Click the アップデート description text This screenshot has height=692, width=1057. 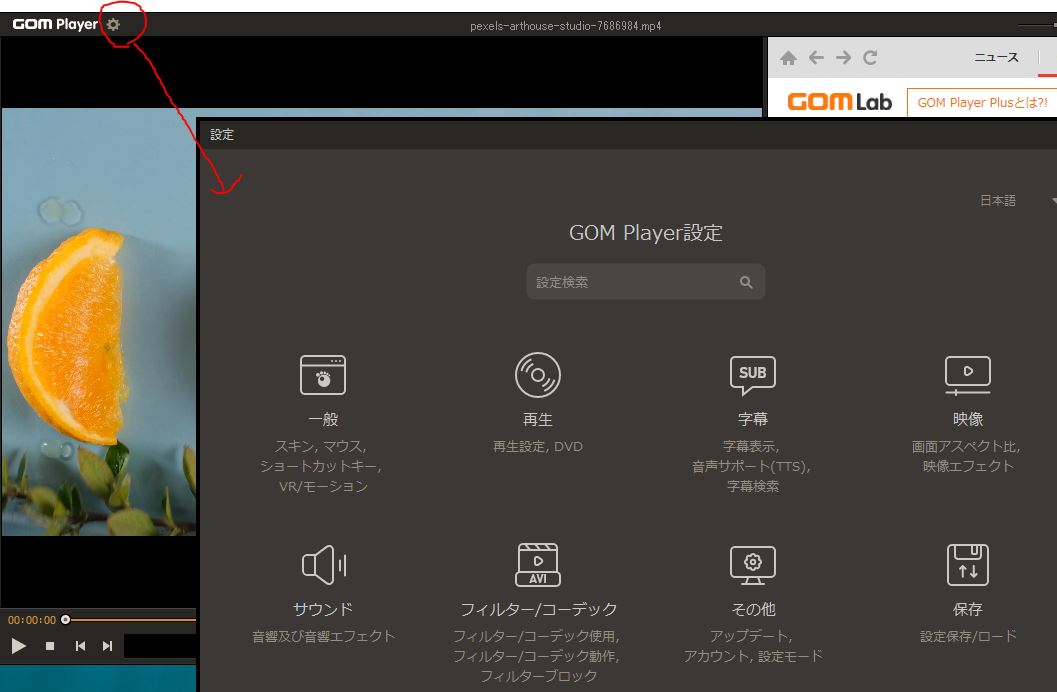750,636
